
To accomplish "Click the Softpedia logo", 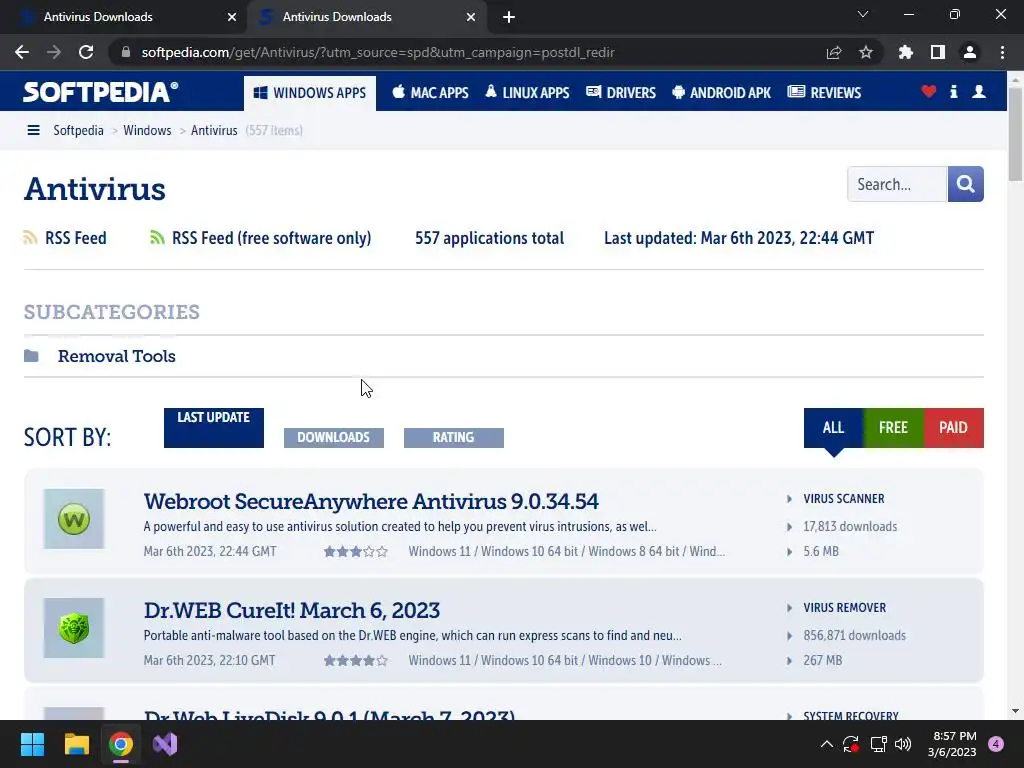I will (101, 92).
